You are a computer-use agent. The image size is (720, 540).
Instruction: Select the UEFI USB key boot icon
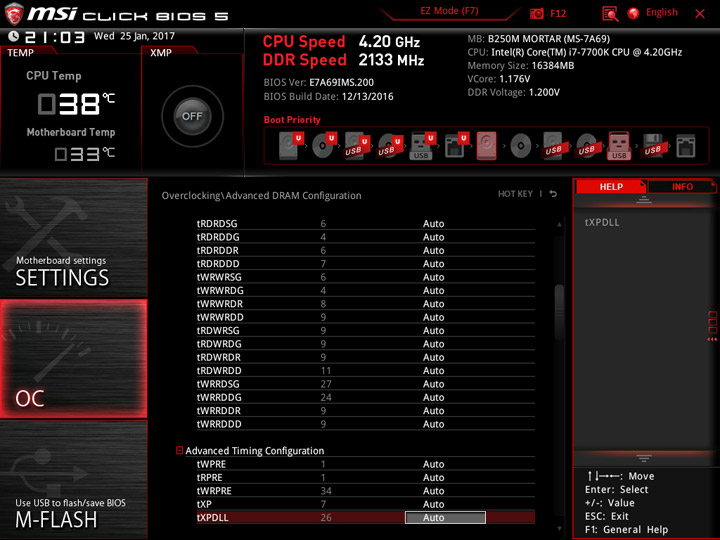[x=422, y=145]
